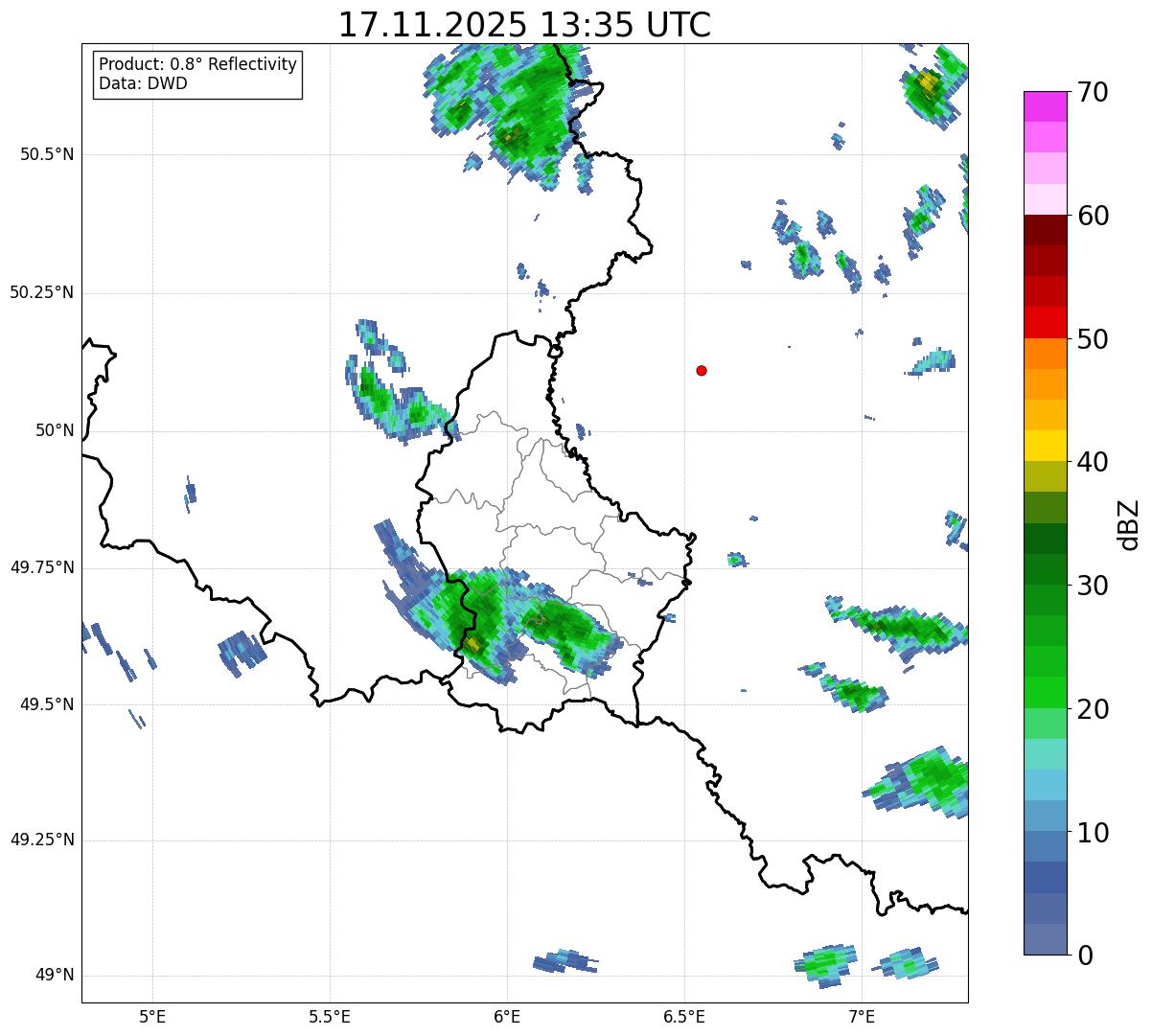1152x1036 pixels.
Task: Click the "Product: 0.8° Reflectivity" label
Action: click(x=198, y=64)
